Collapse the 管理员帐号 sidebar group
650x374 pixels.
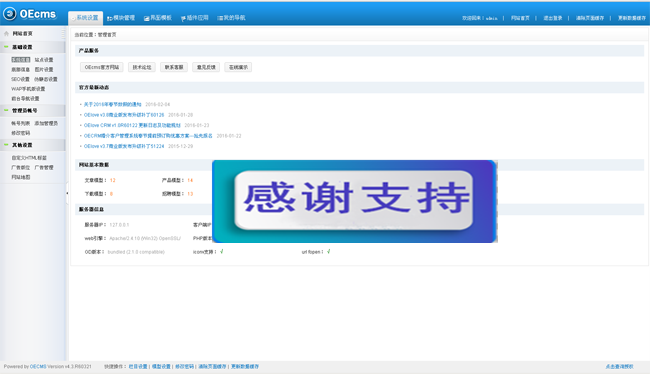coord(6,110)
